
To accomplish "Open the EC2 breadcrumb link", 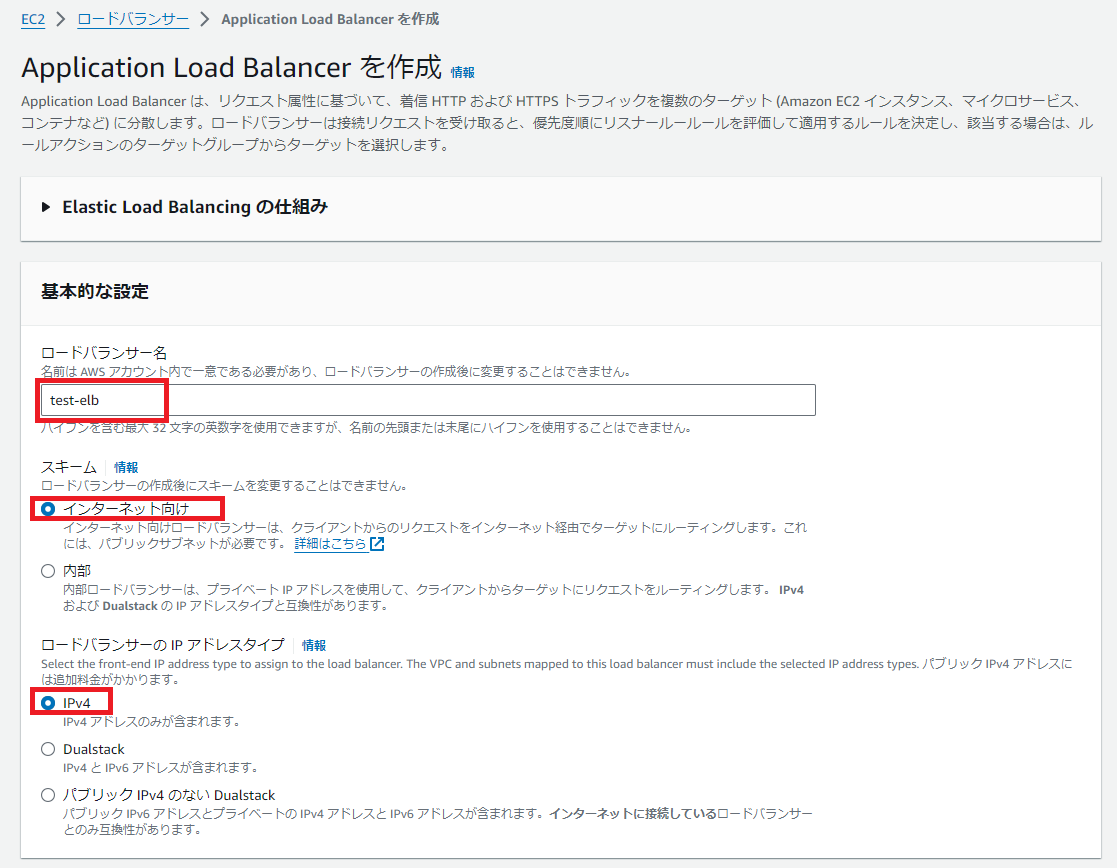I will [x=33, y=19].
